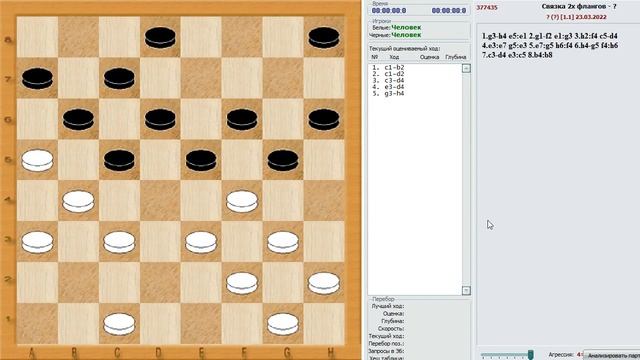Click the move list scroll-down arrow
The width and height of the screenshot is (640, 360).
[x=466, y=290]
